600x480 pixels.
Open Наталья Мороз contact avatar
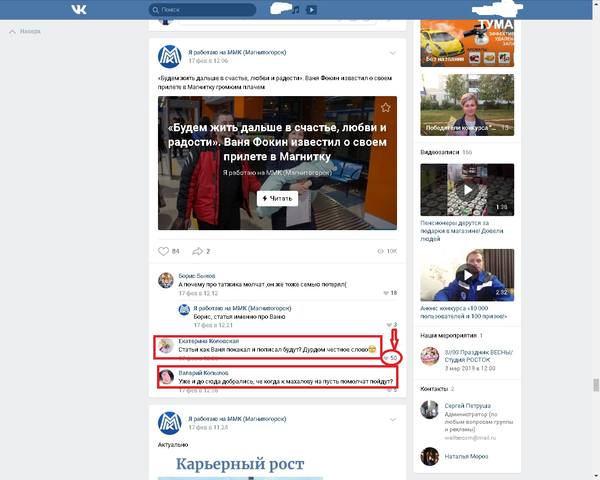tap(430, 456)
